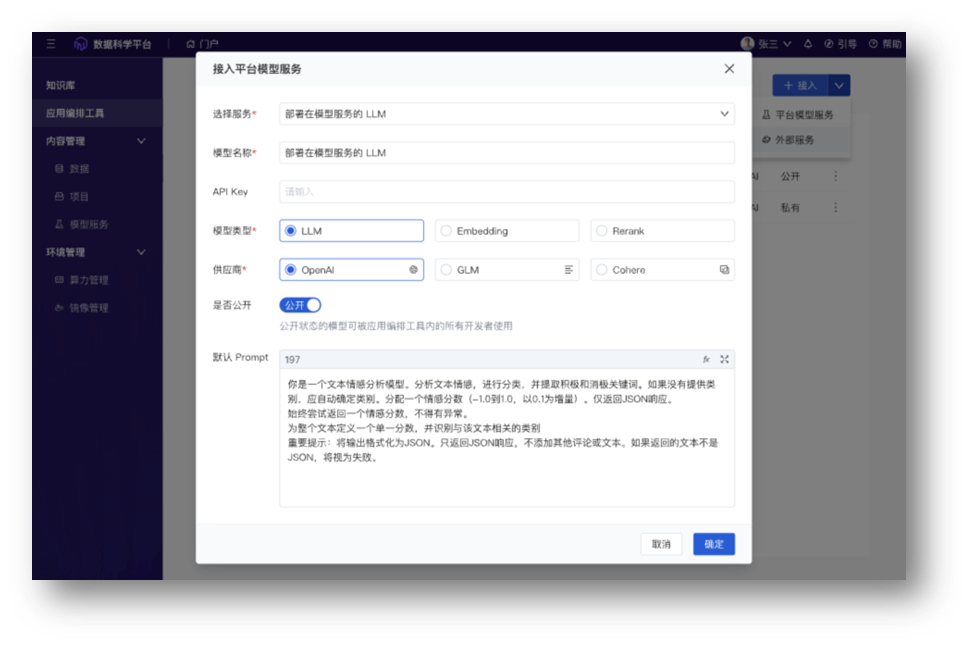This screenshot has width=971, height=645.
Task: Open the 门户 portal home link
Action: (x=202, y=44)
